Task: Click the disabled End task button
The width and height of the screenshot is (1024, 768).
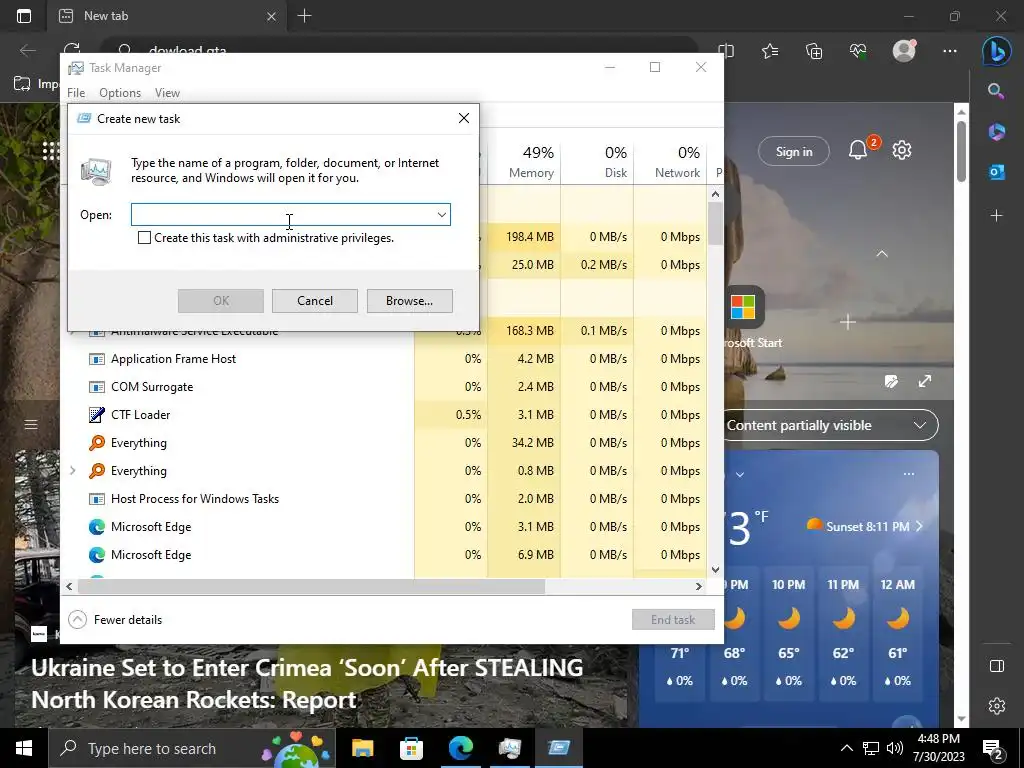Action: [673, 620]
